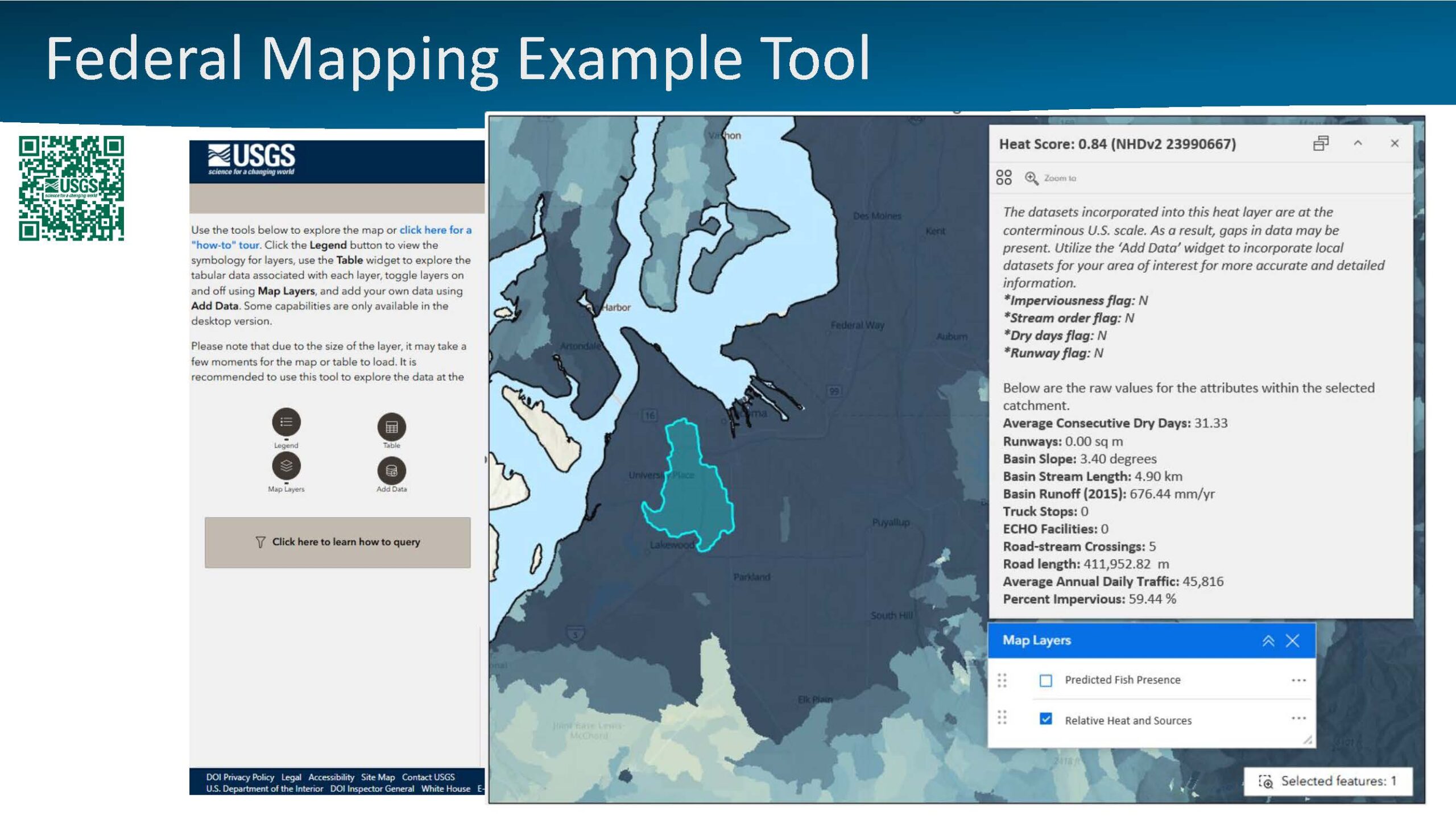The image size is (1456, 819).
Task: Click the Map Layers panel resize corner
Action: pyautogui.click(x=1308, y=739)
